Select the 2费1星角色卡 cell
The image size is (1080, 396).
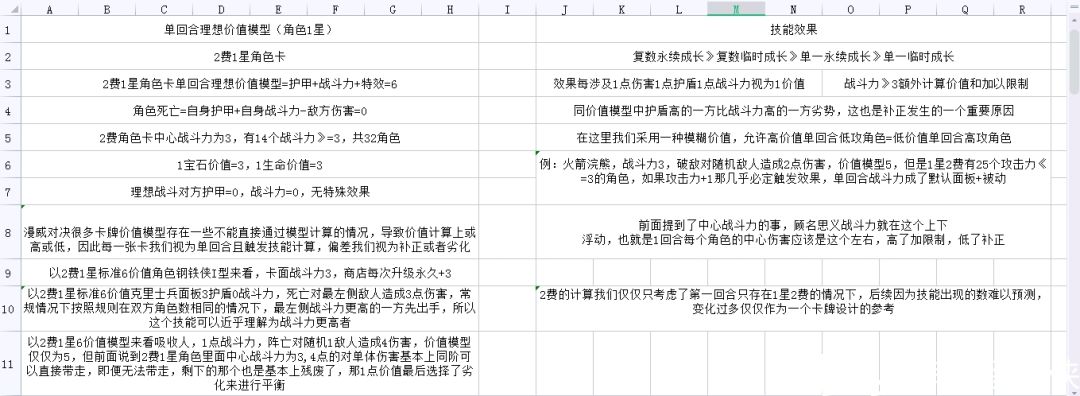pyautogui.click(x=249, y=56)
